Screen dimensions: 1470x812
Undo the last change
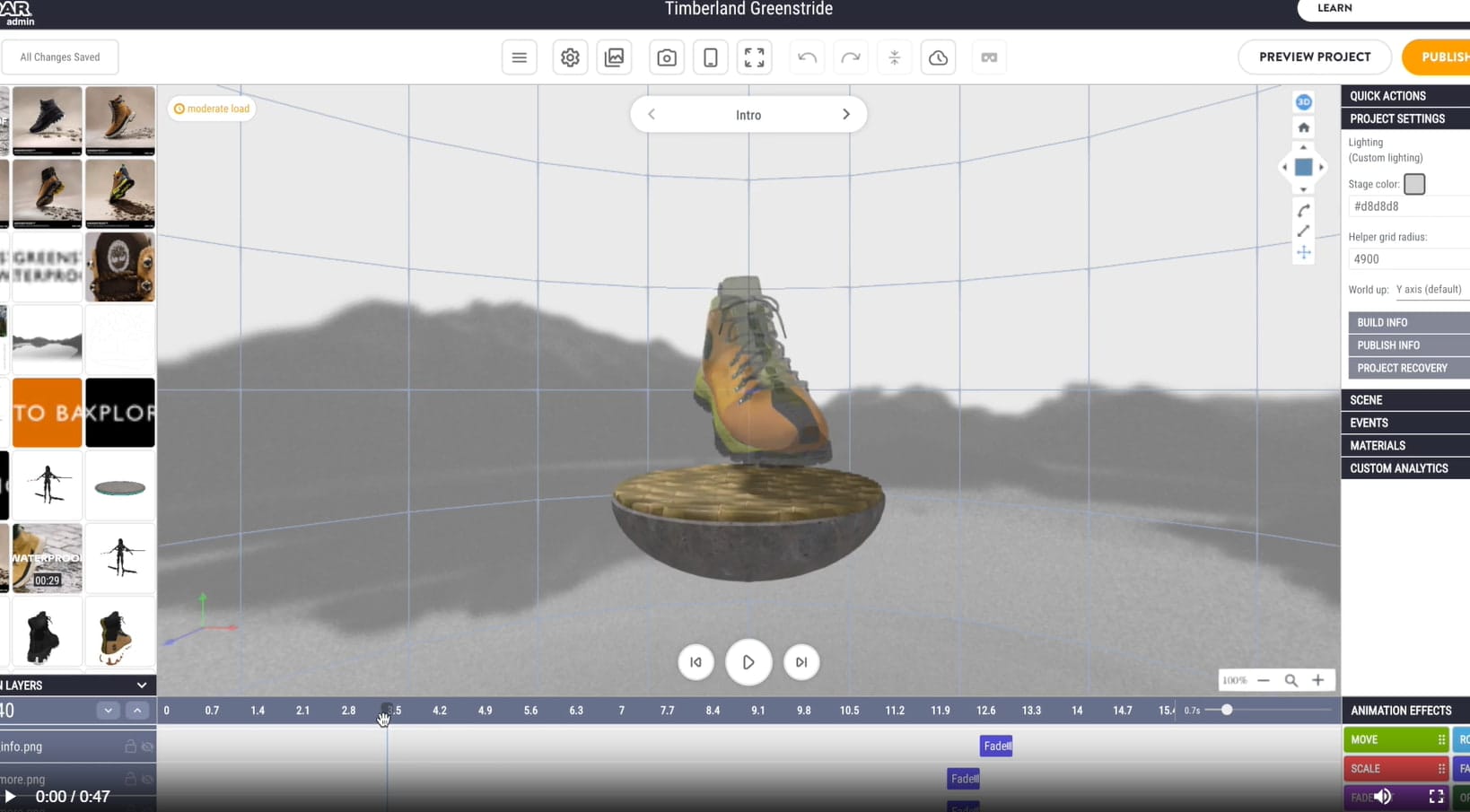(x=807, y=57)
